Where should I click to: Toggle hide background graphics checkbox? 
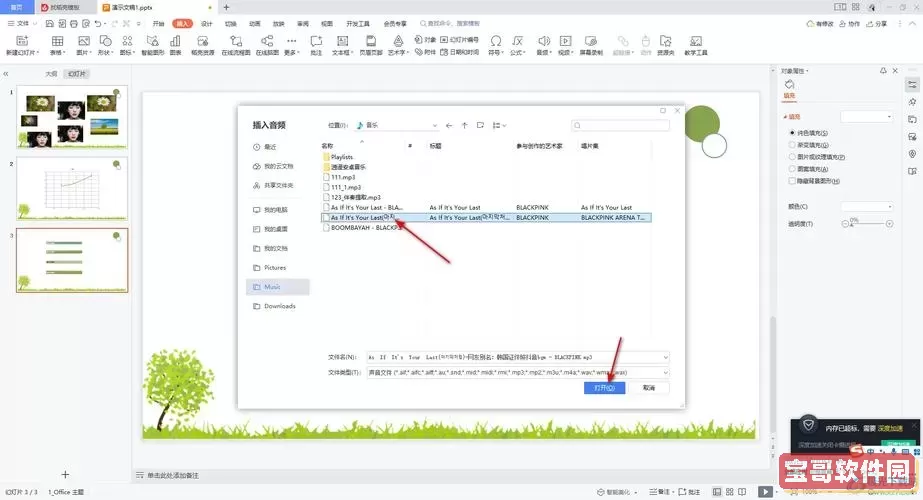click(x=792, y=181)
